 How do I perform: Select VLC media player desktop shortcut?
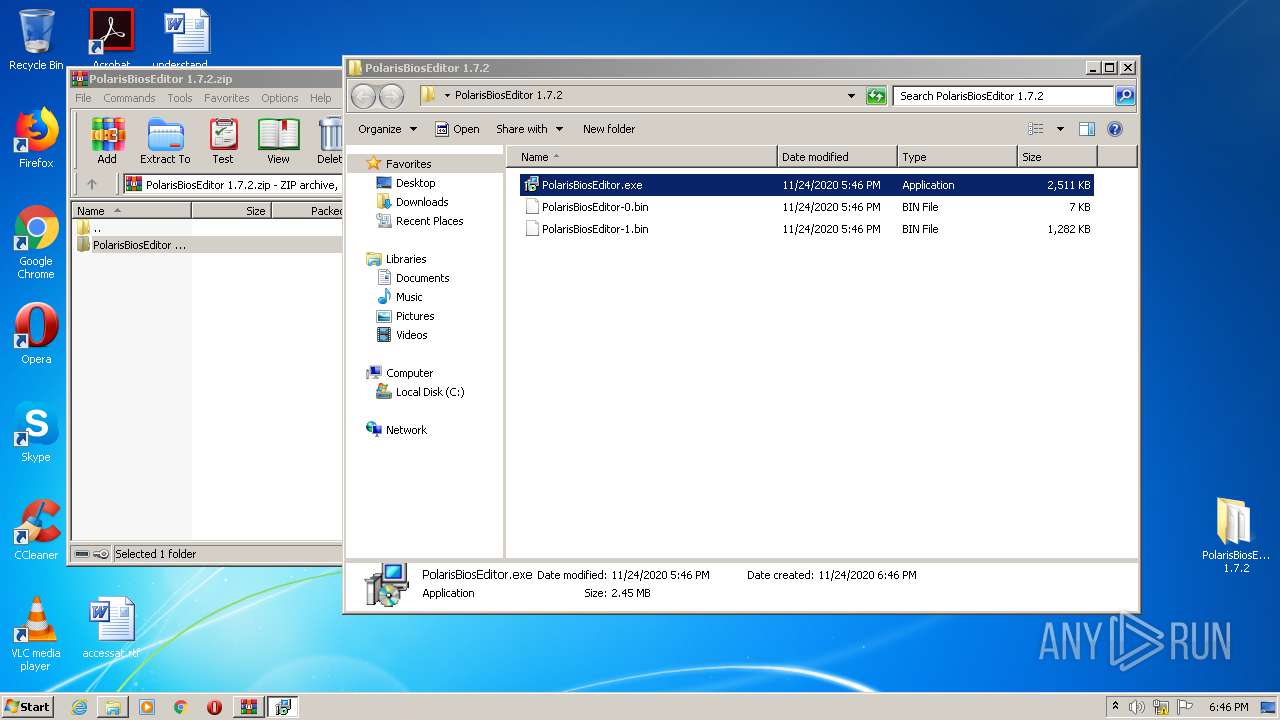click(36, 634)
